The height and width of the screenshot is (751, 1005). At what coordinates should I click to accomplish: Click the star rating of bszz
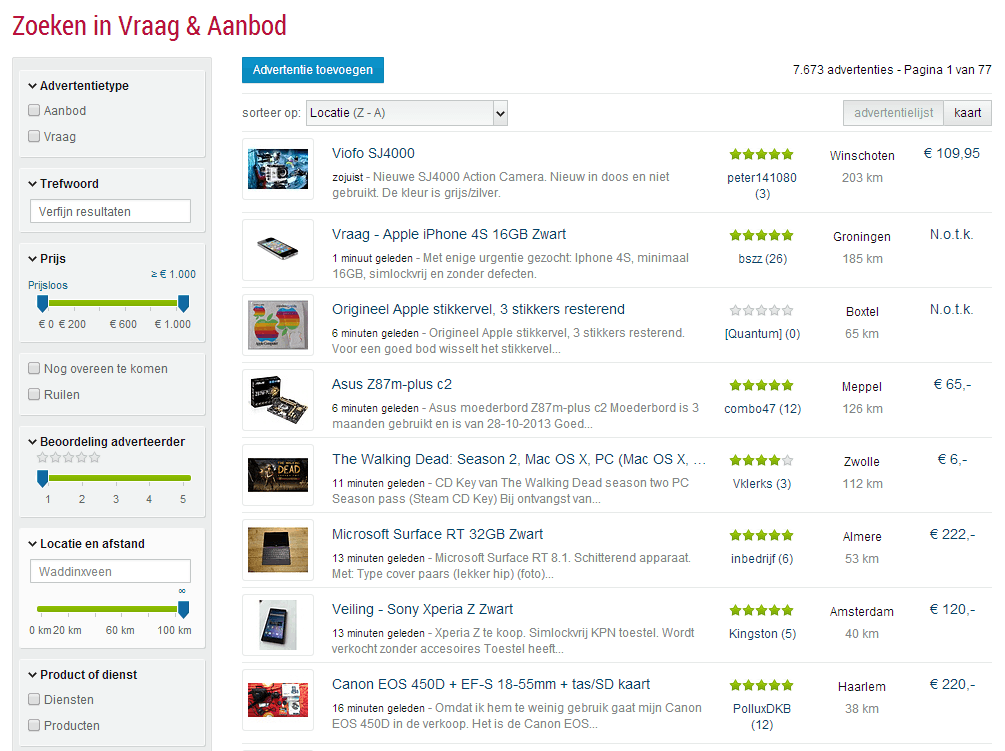point(761,235)
